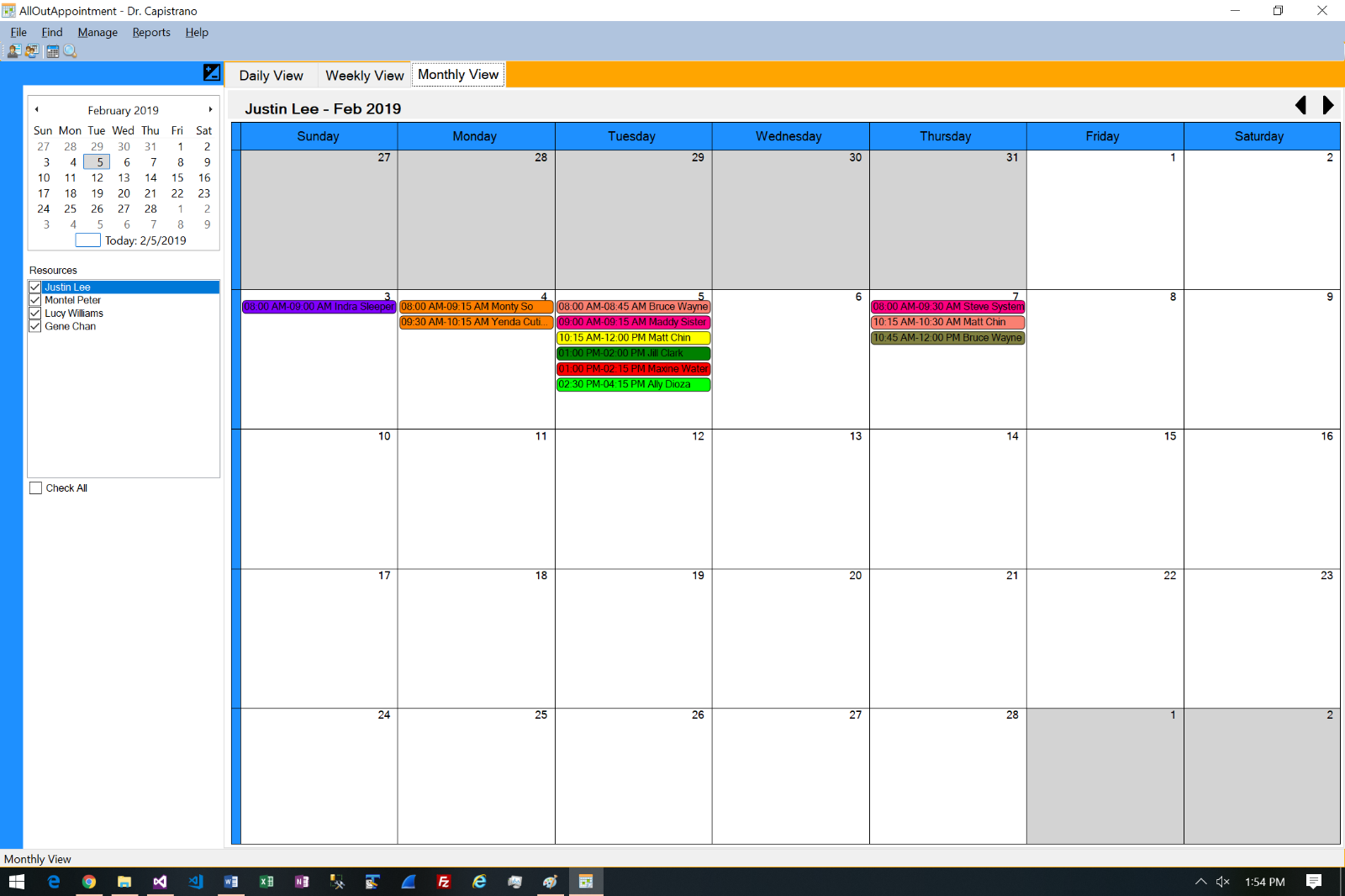Select date 14 in the mini calendar
The width and height of the screenshot is (1345, 896).
tap(150, 178)
